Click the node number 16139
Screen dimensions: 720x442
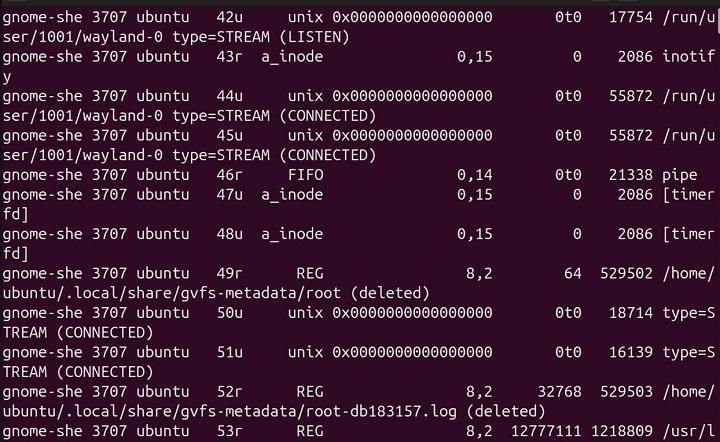tap(627, 351)
